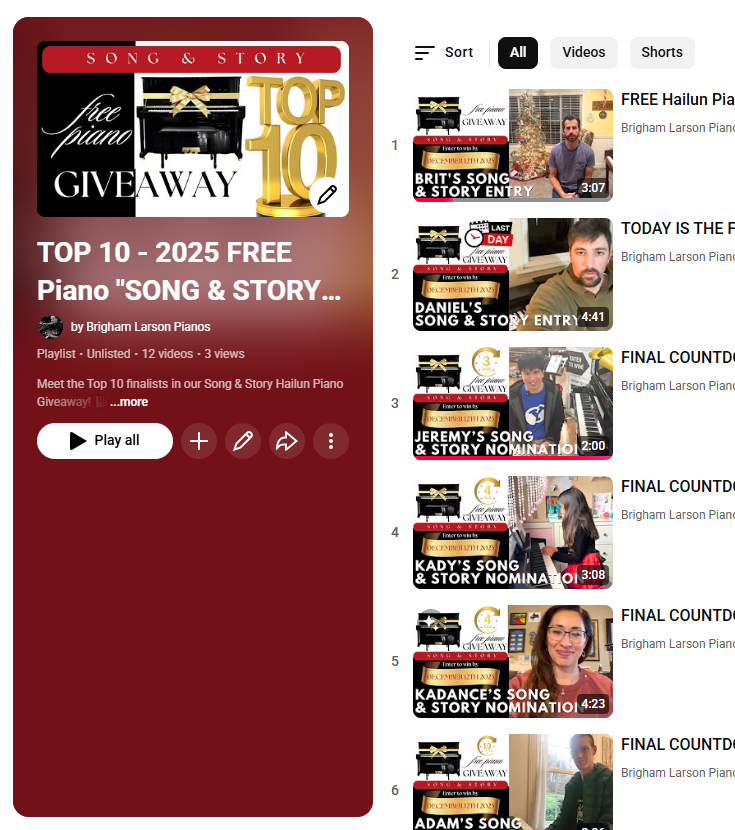Switch to the Videos filter chip
This screenshot has height=830, width=735.
pos(584,52)
